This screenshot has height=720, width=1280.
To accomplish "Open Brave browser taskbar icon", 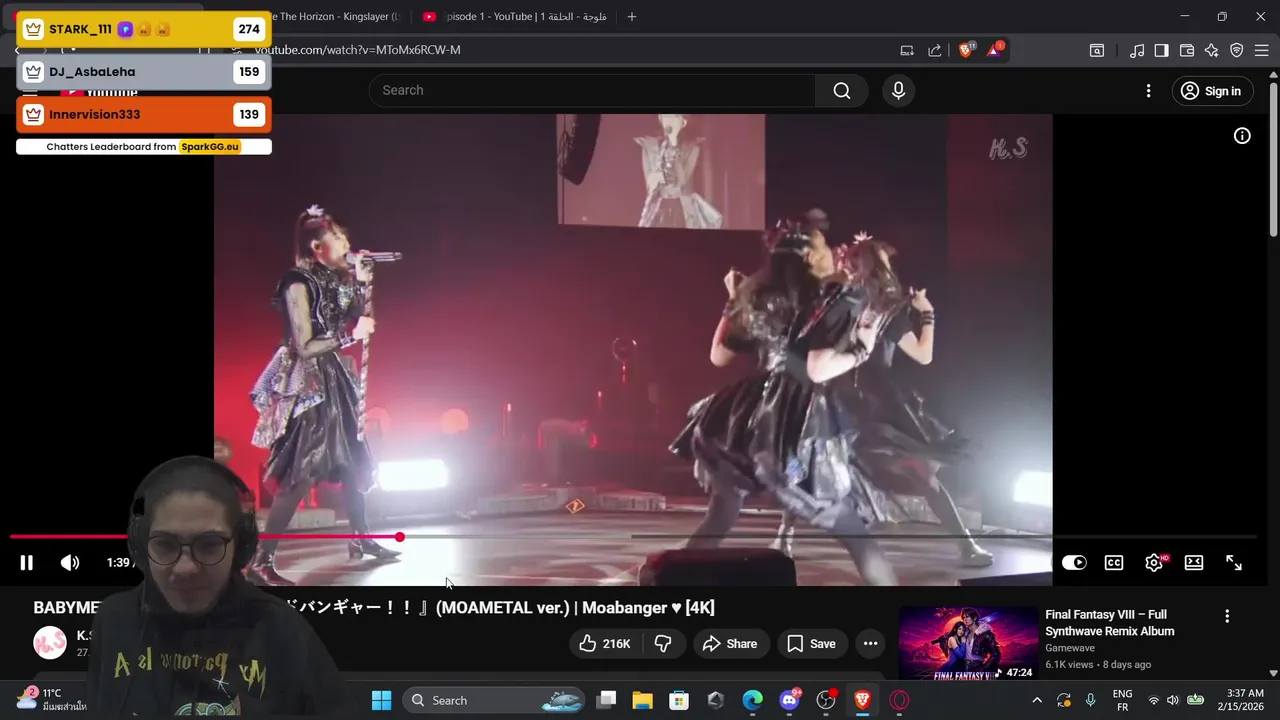I will 862,700.
